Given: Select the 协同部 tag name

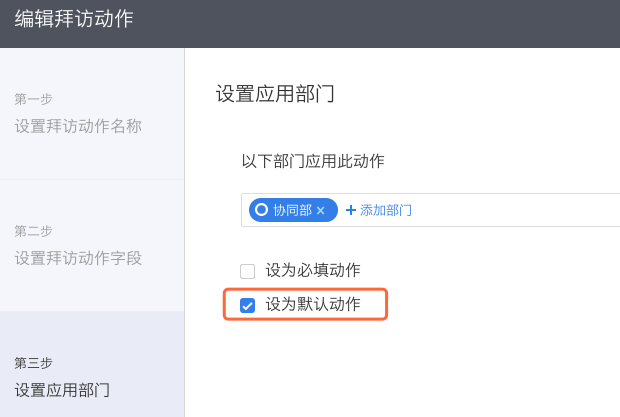Looking at the screenshot, I should pyautogui.click(x=292, y=210).
